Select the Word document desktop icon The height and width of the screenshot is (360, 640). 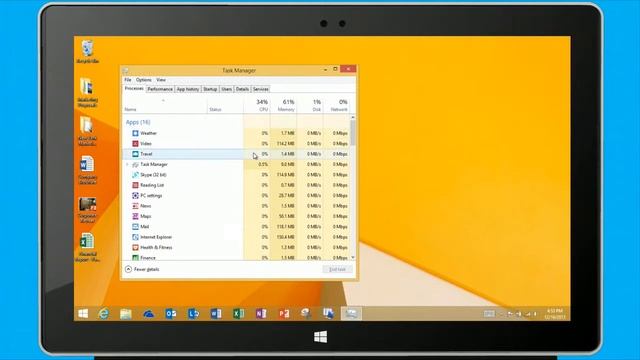tap(87, 170)
